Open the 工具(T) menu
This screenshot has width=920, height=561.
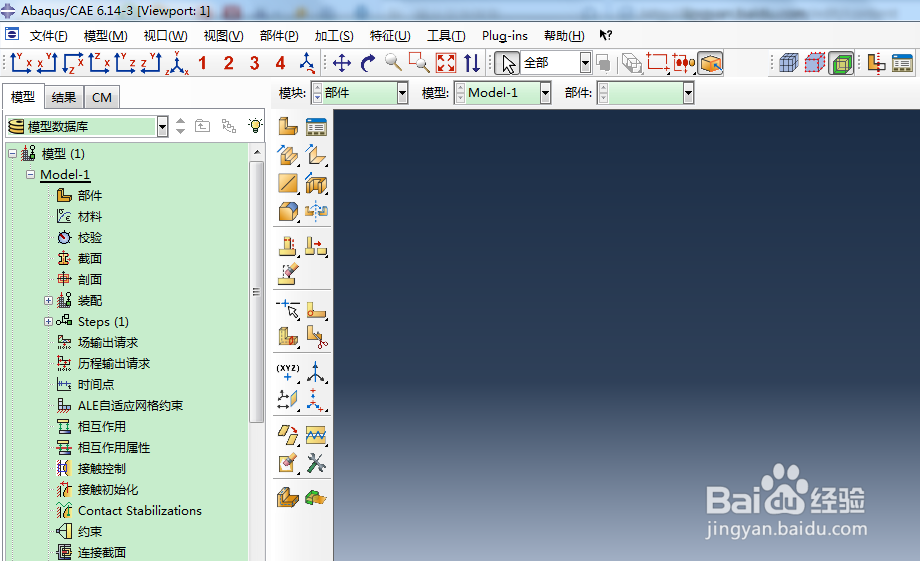pyautogui.click(x=446, y=36)
